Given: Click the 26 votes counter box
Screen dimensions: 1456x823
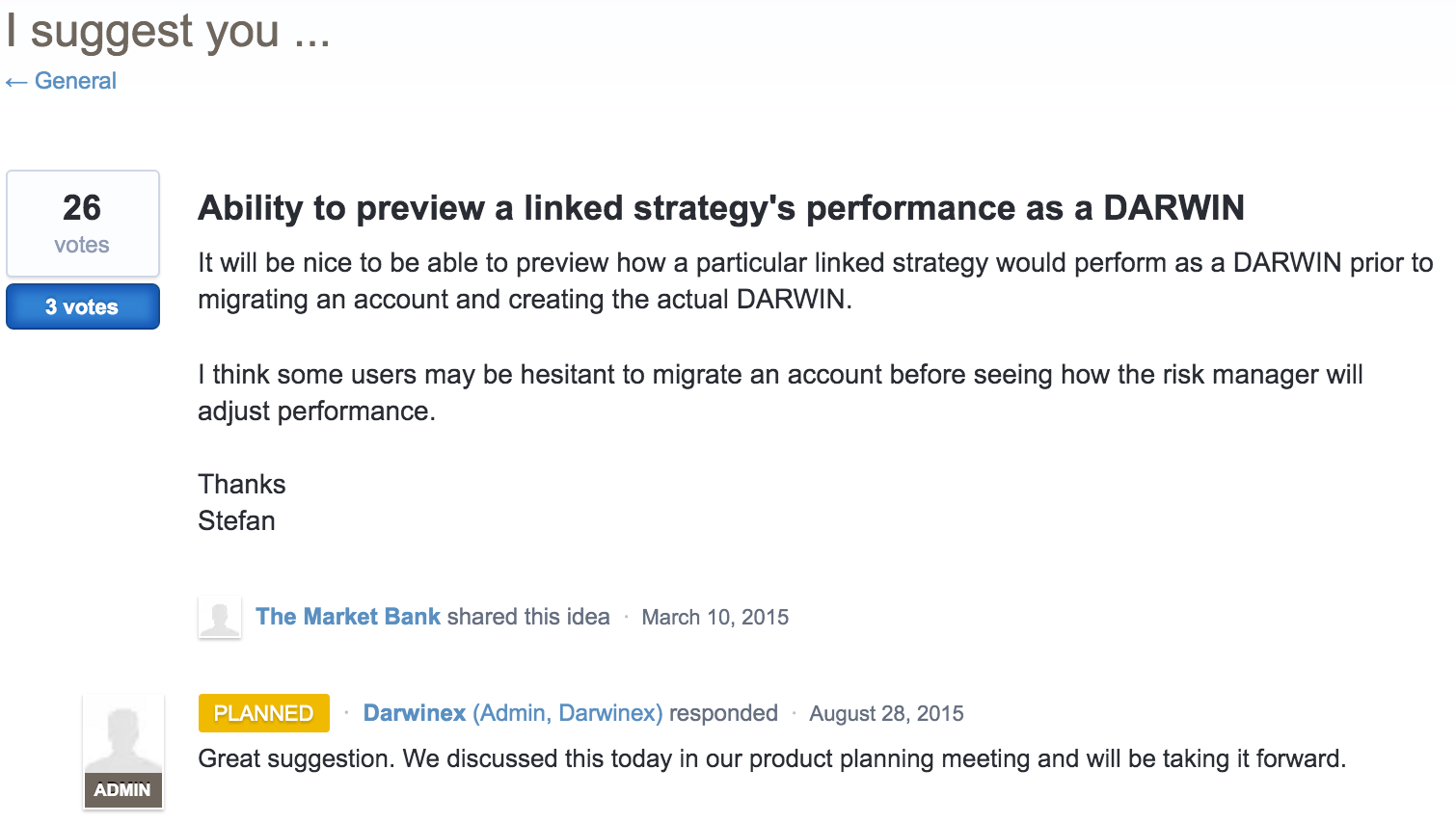Looking at the screenshot, I should pyautogui.click(x=82, y=224).
